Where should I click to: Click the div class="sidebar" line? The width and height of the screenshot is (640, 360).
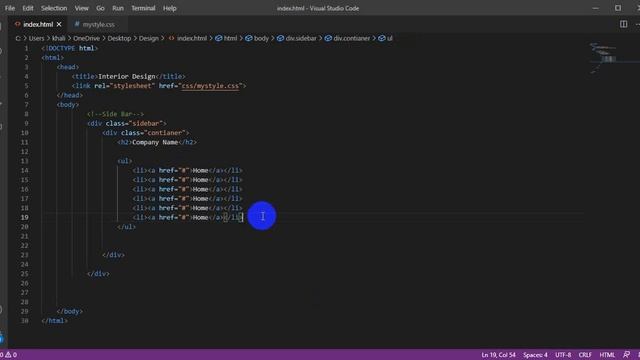(127, 123)
